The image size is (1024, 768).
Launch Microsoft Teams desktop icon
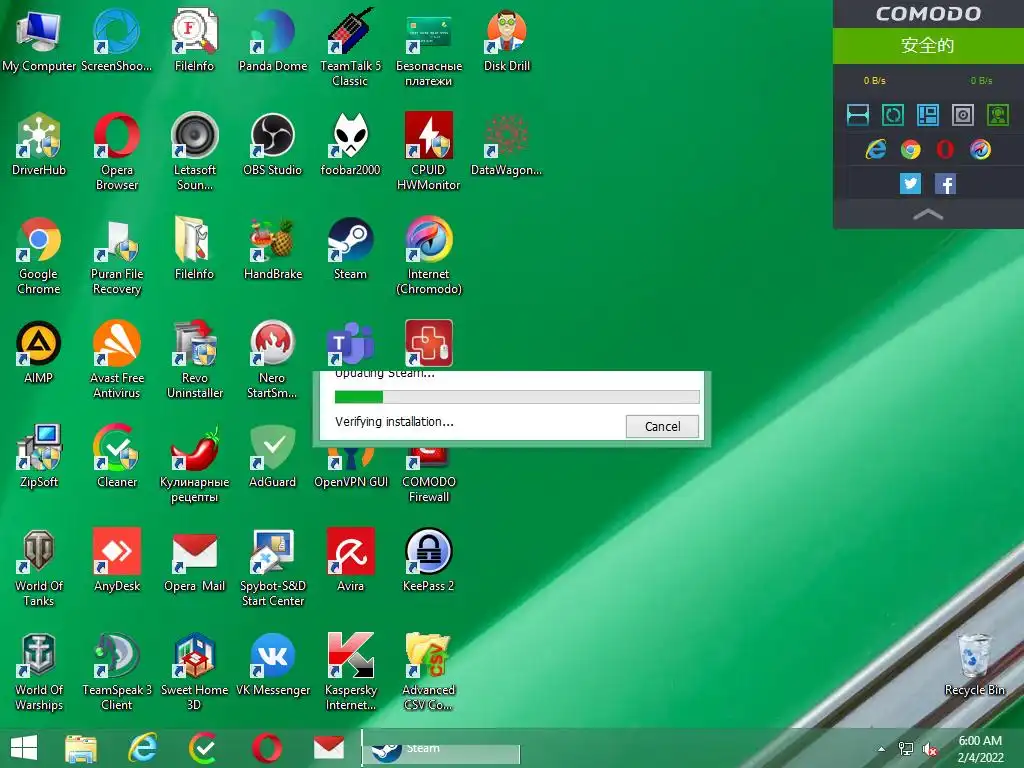pos(350,344)
